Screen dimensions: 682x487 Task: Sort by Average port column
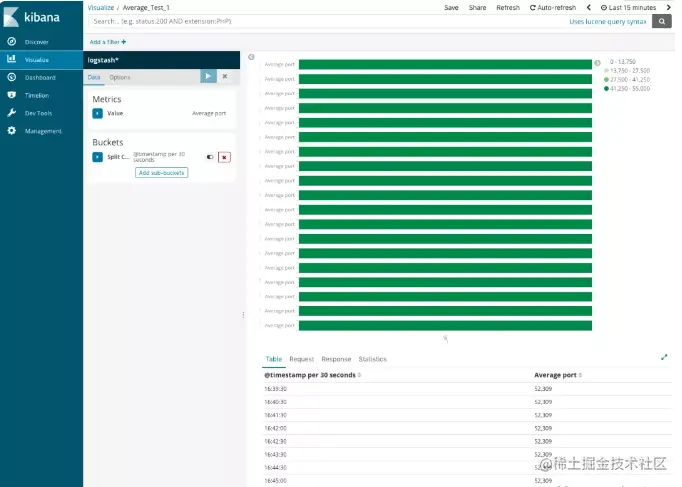(558, 375)
